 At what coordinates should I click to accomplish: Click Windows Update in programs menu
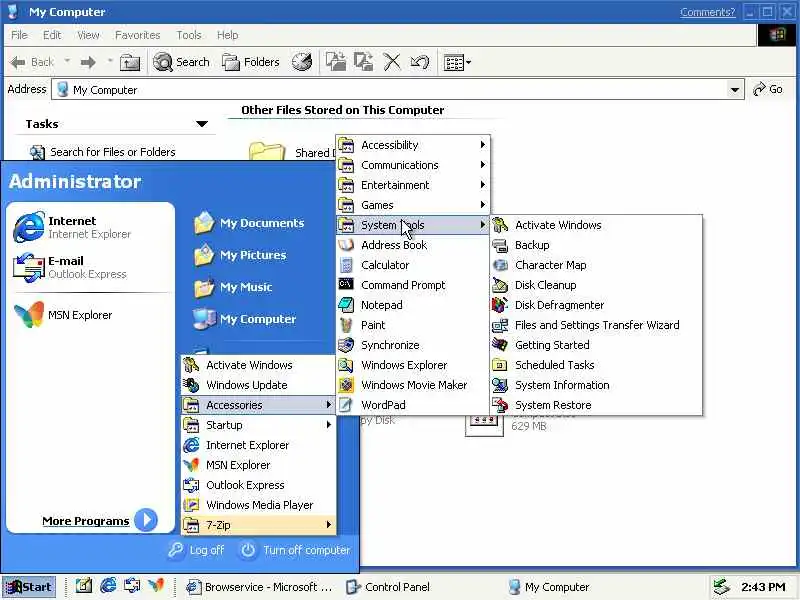pyautogui.click(x=258, y=385)
